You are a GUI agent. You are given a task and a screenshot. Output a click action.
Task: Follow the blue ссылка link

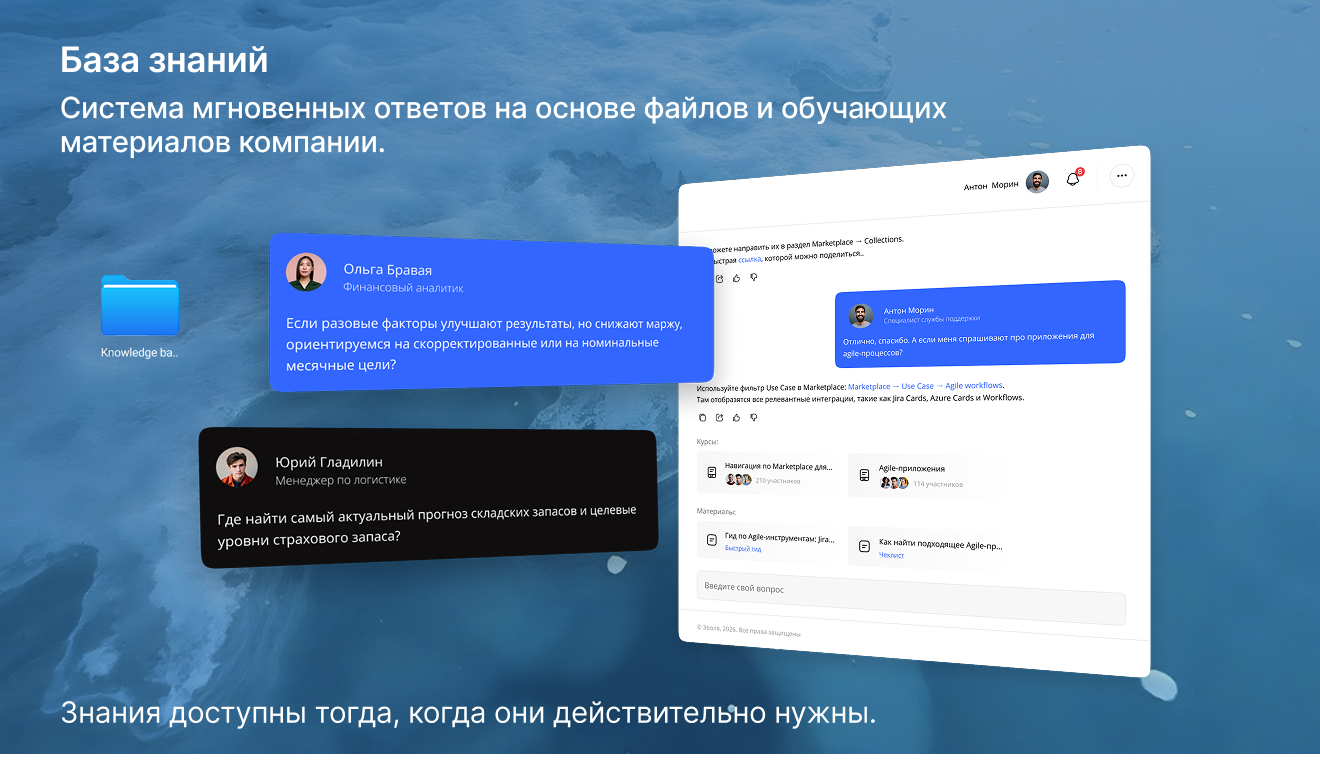click(x=749, y=259)
